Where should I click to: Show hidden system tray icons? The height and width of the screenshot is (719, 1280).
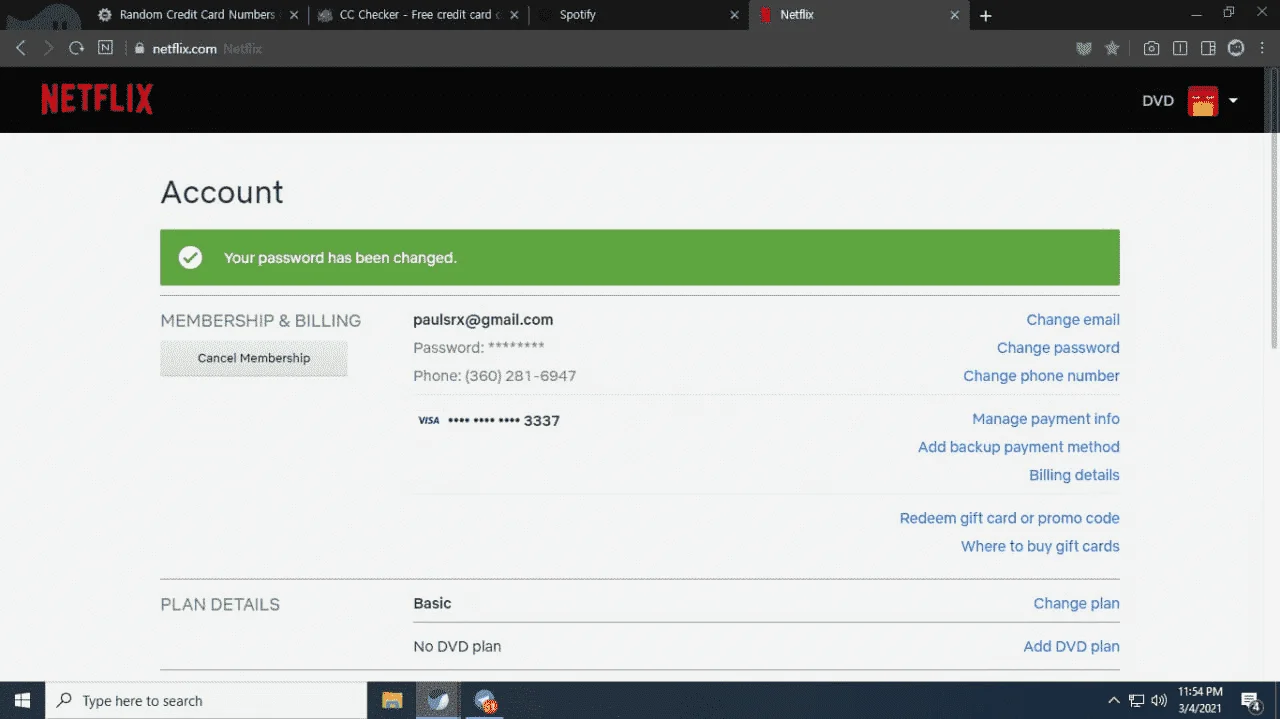(1114, 701)
